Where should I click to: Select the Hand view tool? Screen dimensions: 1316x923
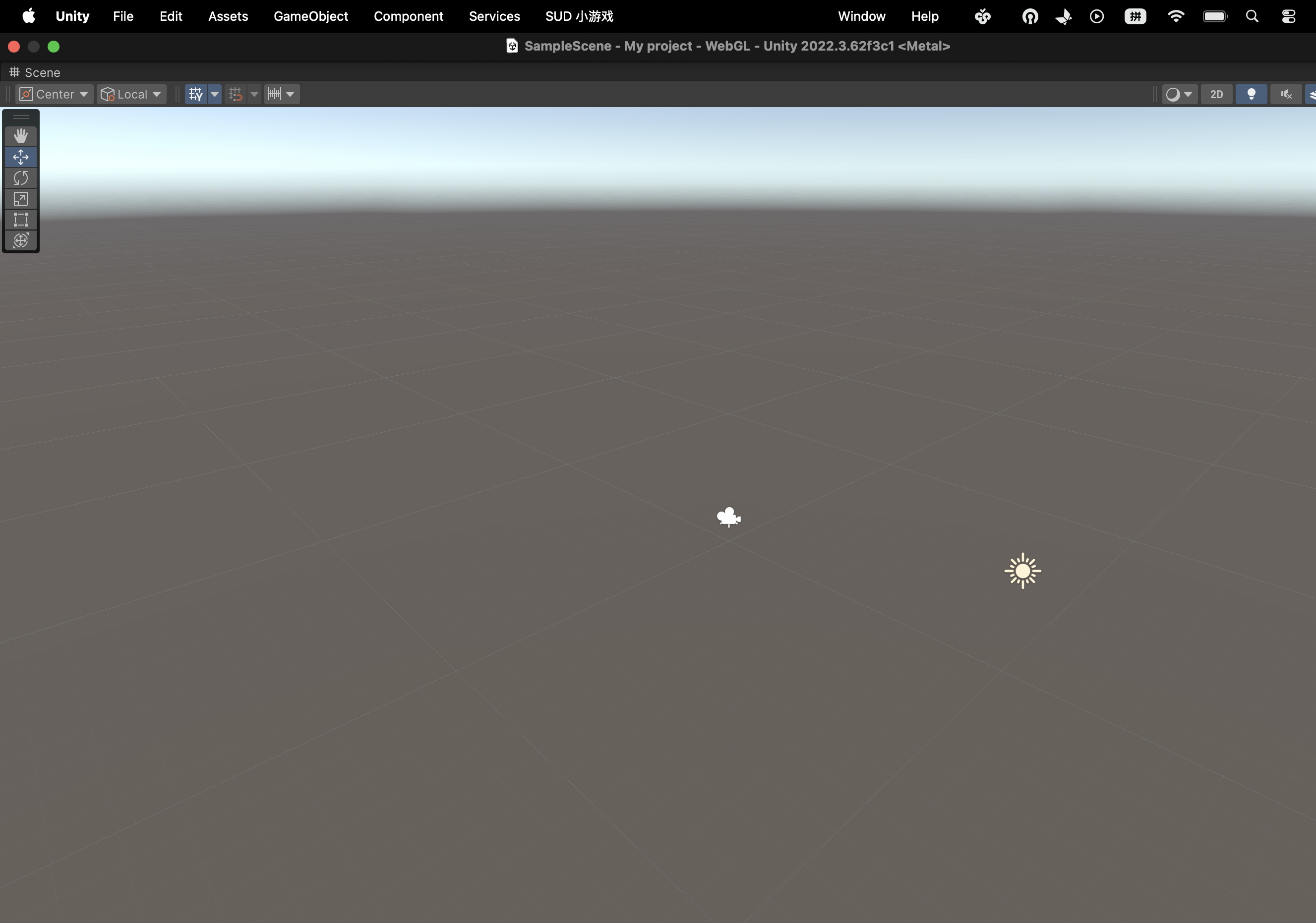tap(21, 136)
